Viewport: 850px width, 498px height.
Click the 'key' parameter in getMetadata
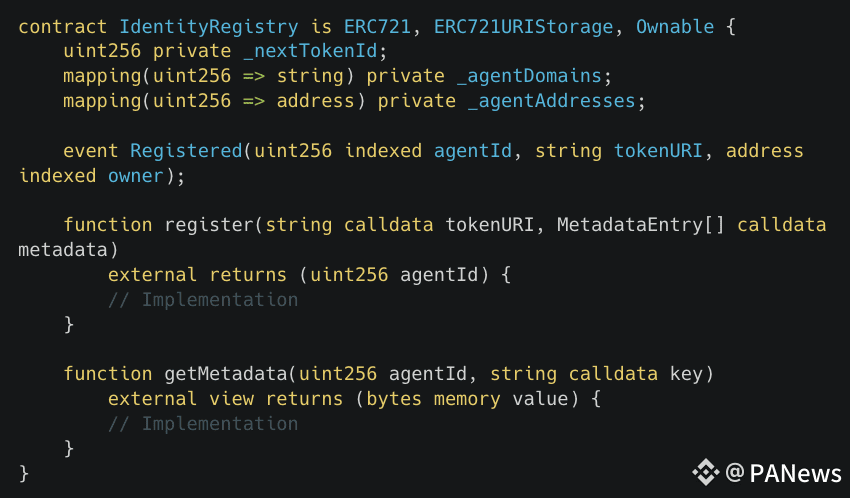point(686,374)
